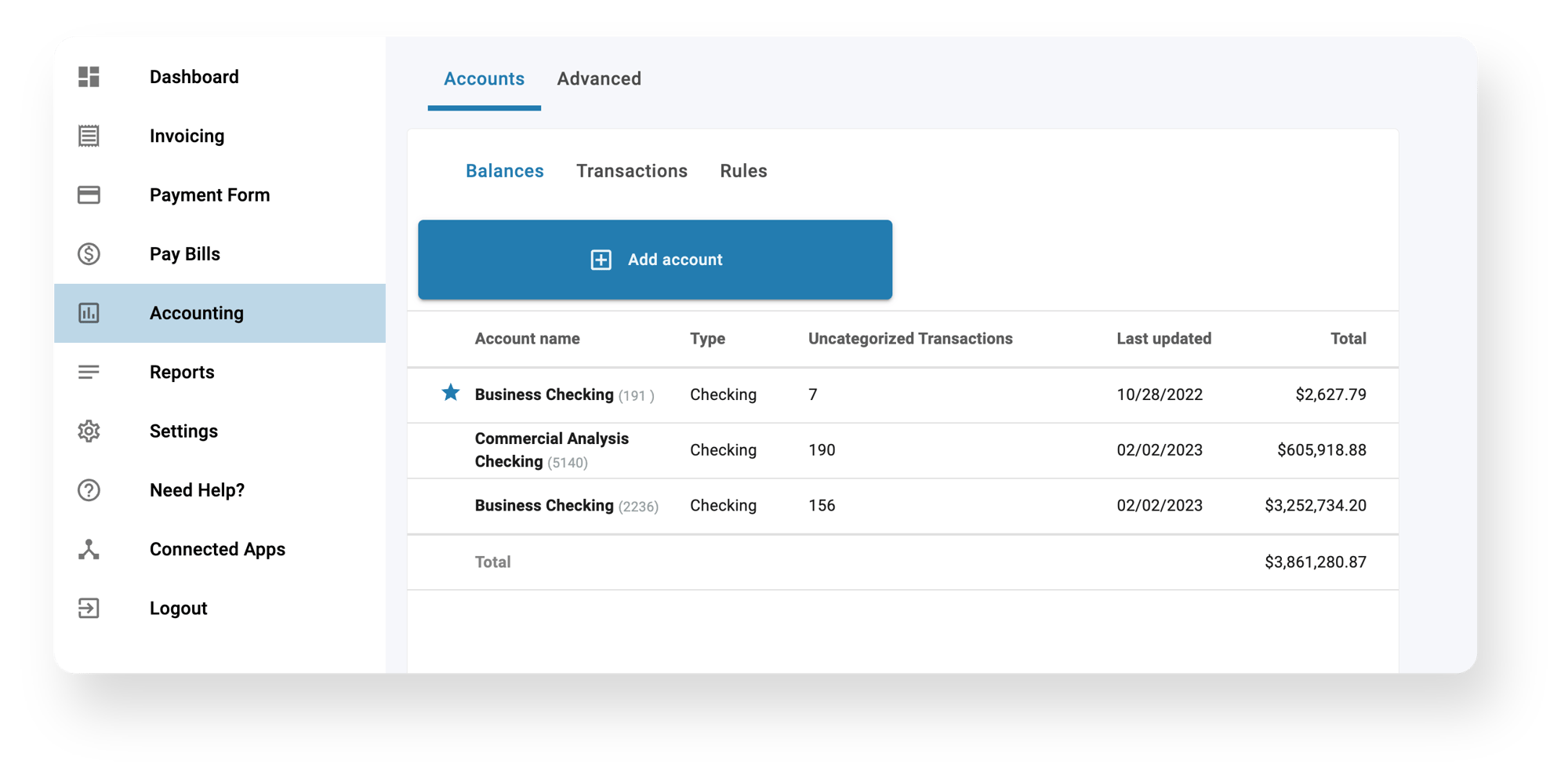Click the Pay Bills dollar icon
1568x782 pixels.
pos(89,253)
